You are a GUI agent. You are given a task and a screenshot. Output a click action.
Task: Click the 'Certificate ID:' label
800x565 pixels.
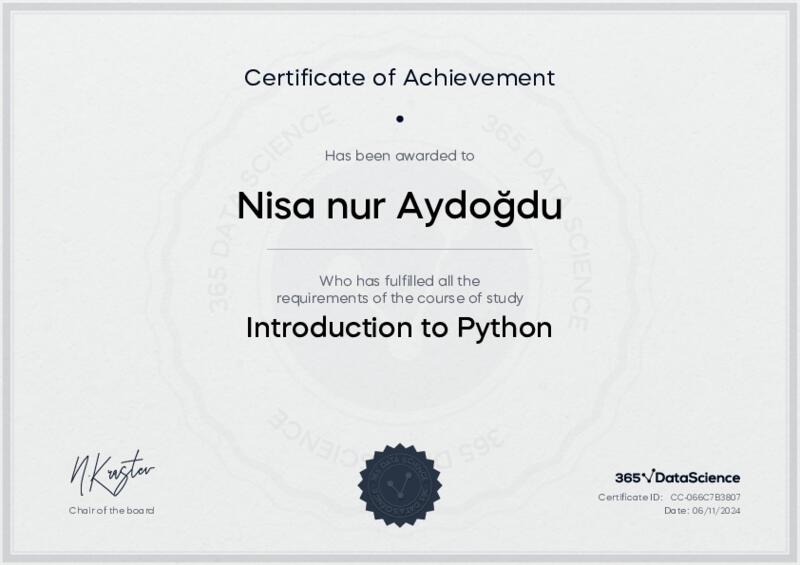coord(630,497)
